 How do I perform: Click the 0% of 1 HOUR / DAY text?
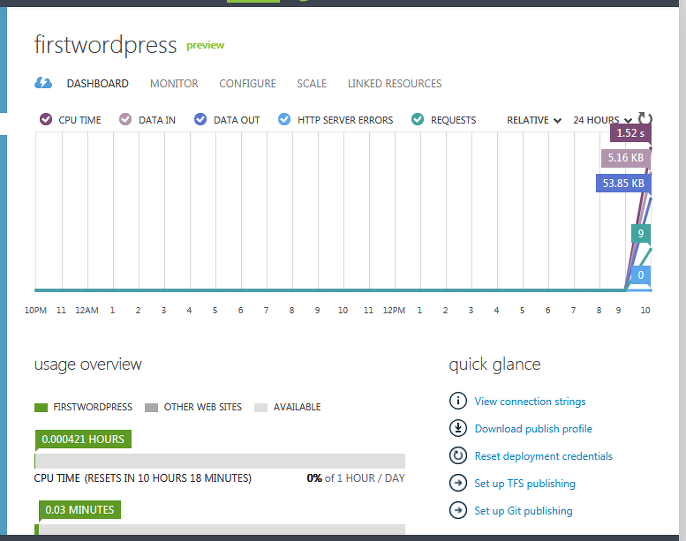point(356,478)
